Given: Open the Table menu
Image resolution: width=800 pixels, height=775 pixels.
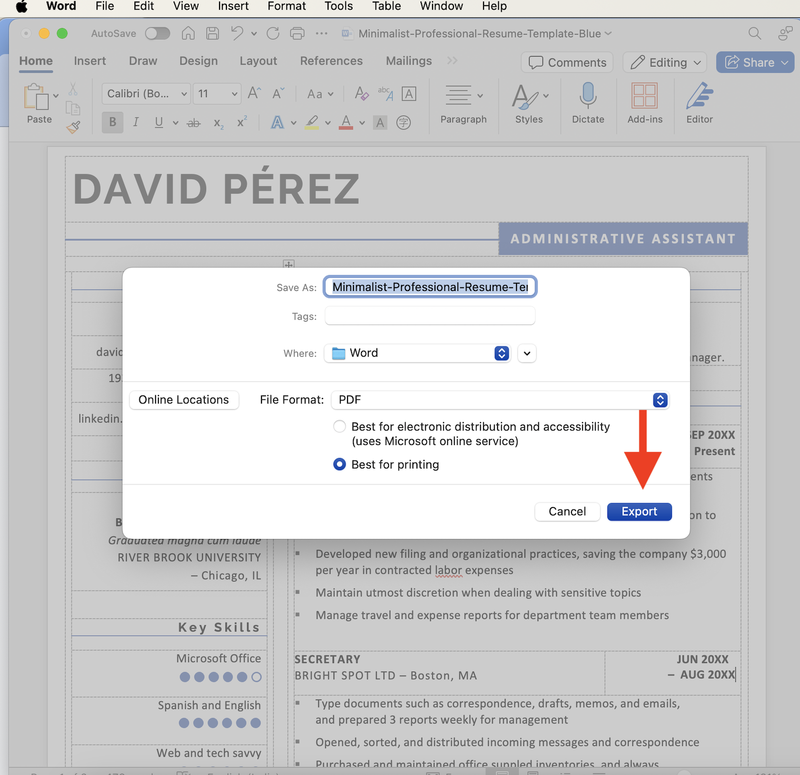Looking at the screenshot, I should tap(386, 7).
